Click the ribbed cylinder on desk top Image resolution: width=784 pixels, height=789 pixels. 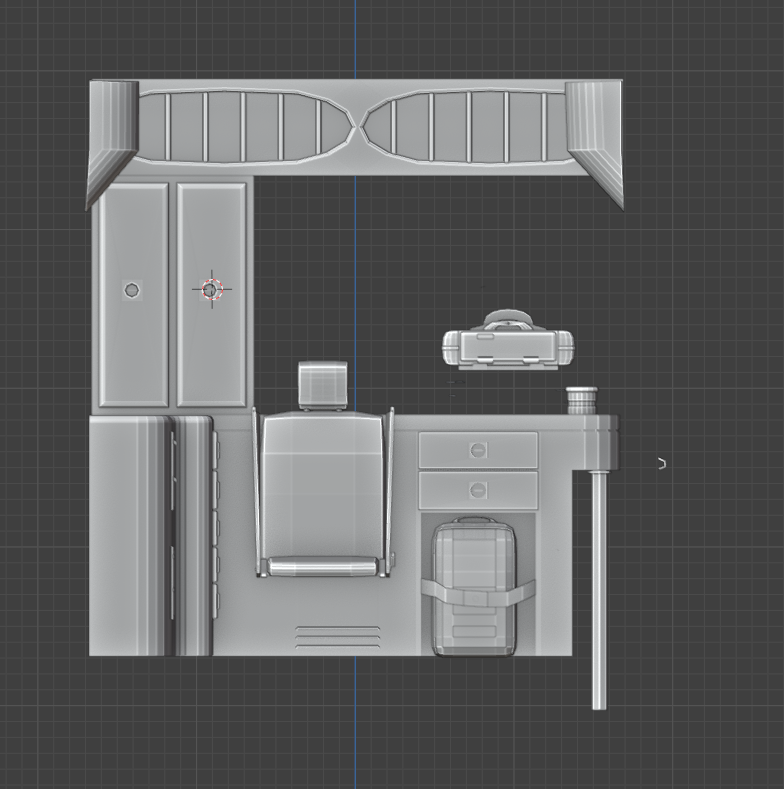tap(582, 401)
